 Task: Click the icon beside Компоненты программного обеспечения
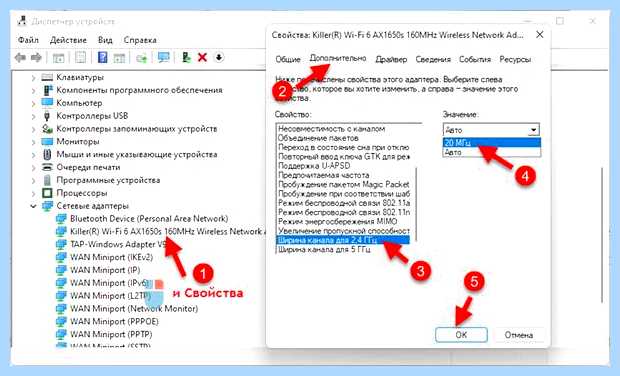47,90
